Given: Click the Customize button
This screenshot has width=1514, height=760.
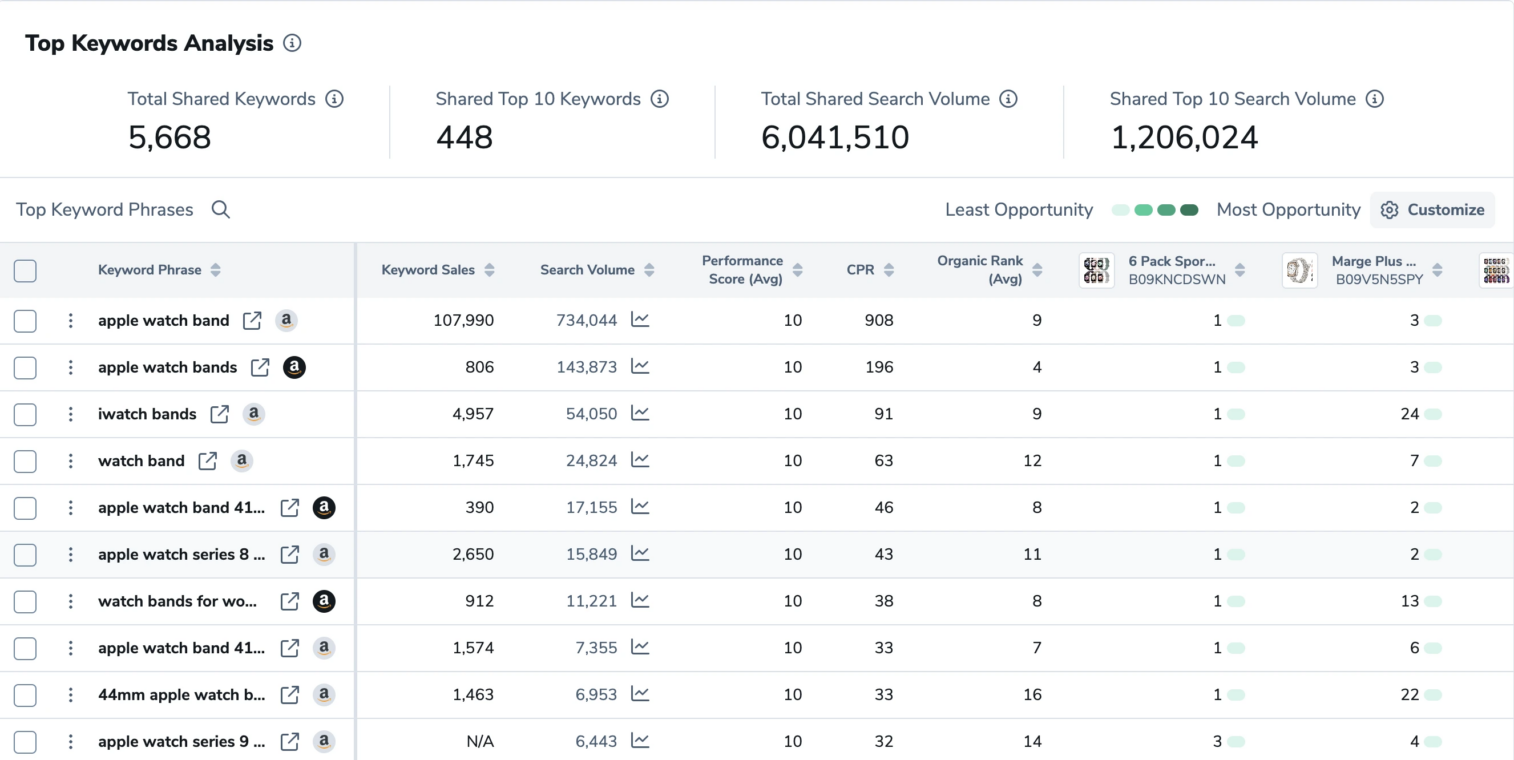Looking at the screenshot, I should coord(1433,210).
